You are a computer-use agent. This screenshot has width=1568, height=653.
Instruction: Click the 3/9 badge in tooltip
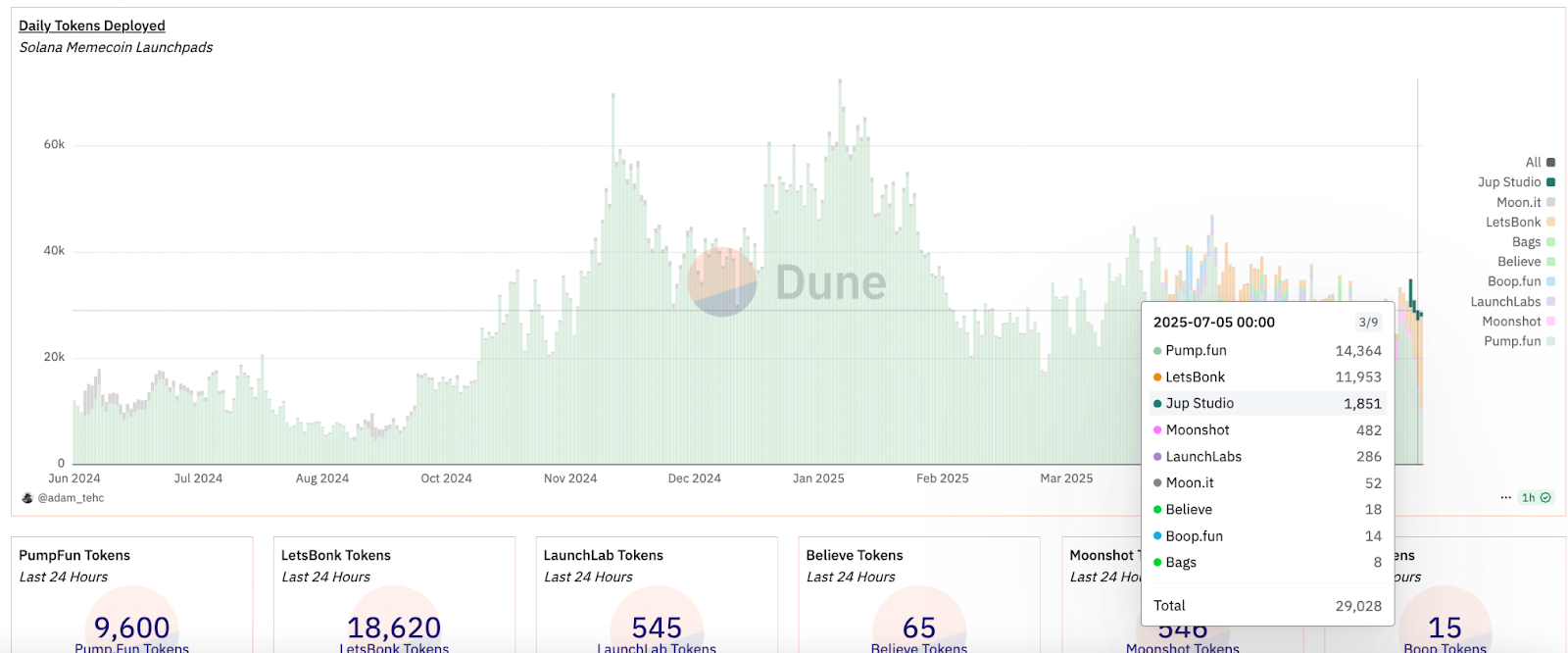click(x=1368, y=323)
